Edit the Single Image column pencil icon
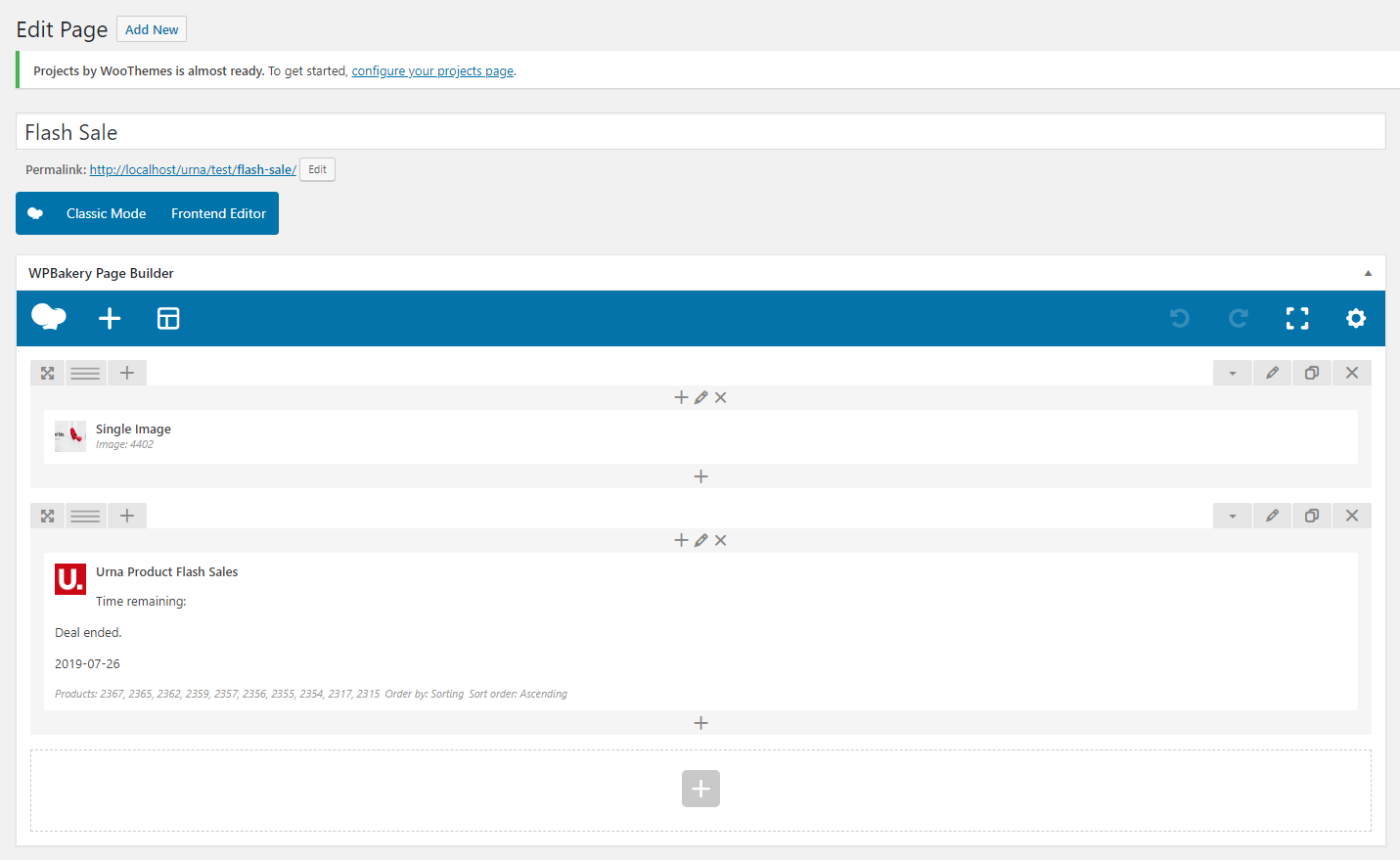 (x=700, y=397)
